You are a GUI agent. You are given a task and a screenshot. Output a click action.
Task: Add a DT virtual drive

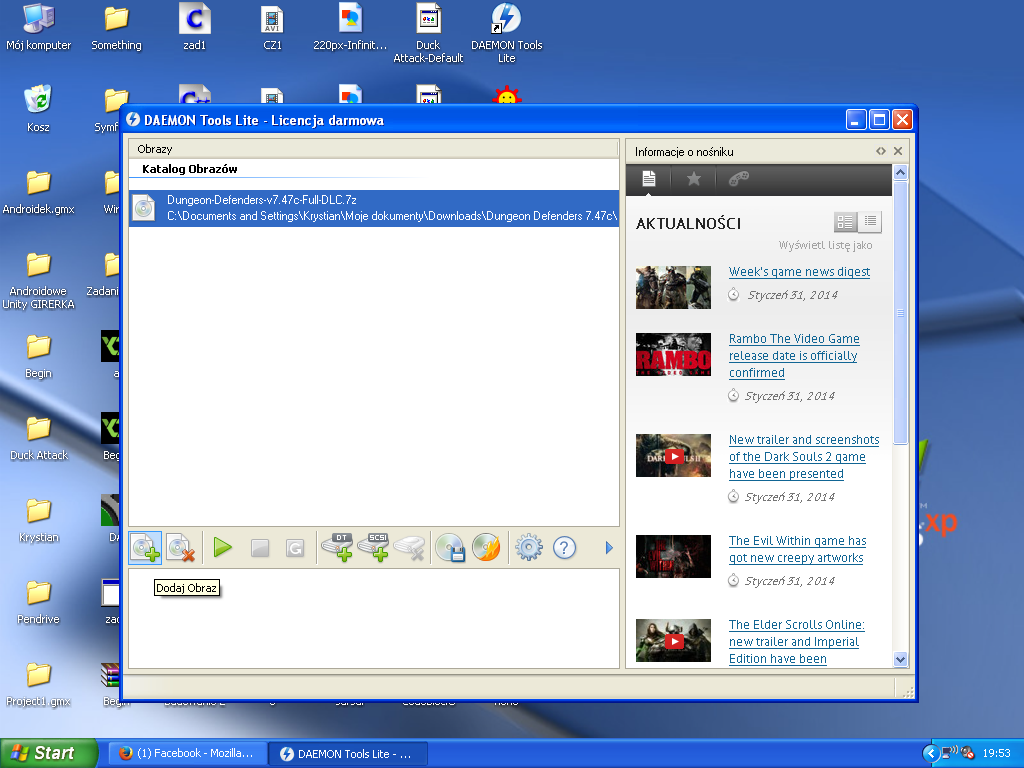point(337,548)
